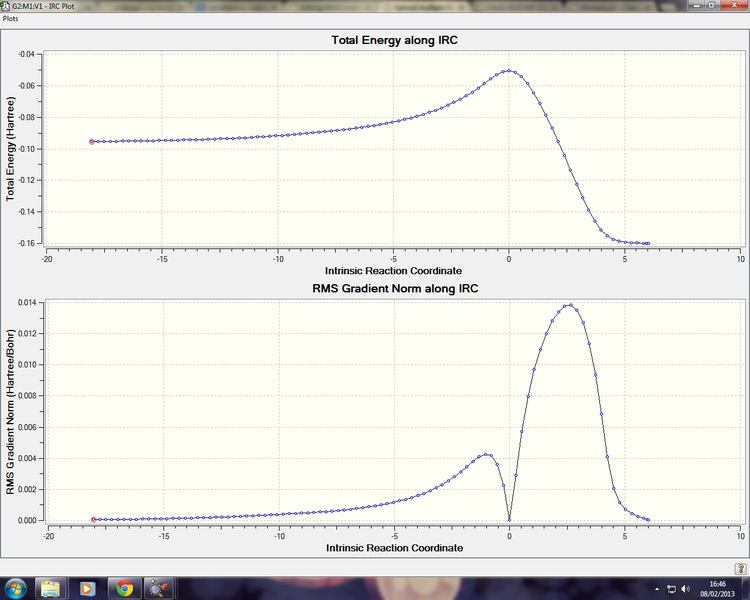Click the Show Desktop strip beside the clock
Screen dimensions: 750x600
pyautogui.click(x=746, y=589)
